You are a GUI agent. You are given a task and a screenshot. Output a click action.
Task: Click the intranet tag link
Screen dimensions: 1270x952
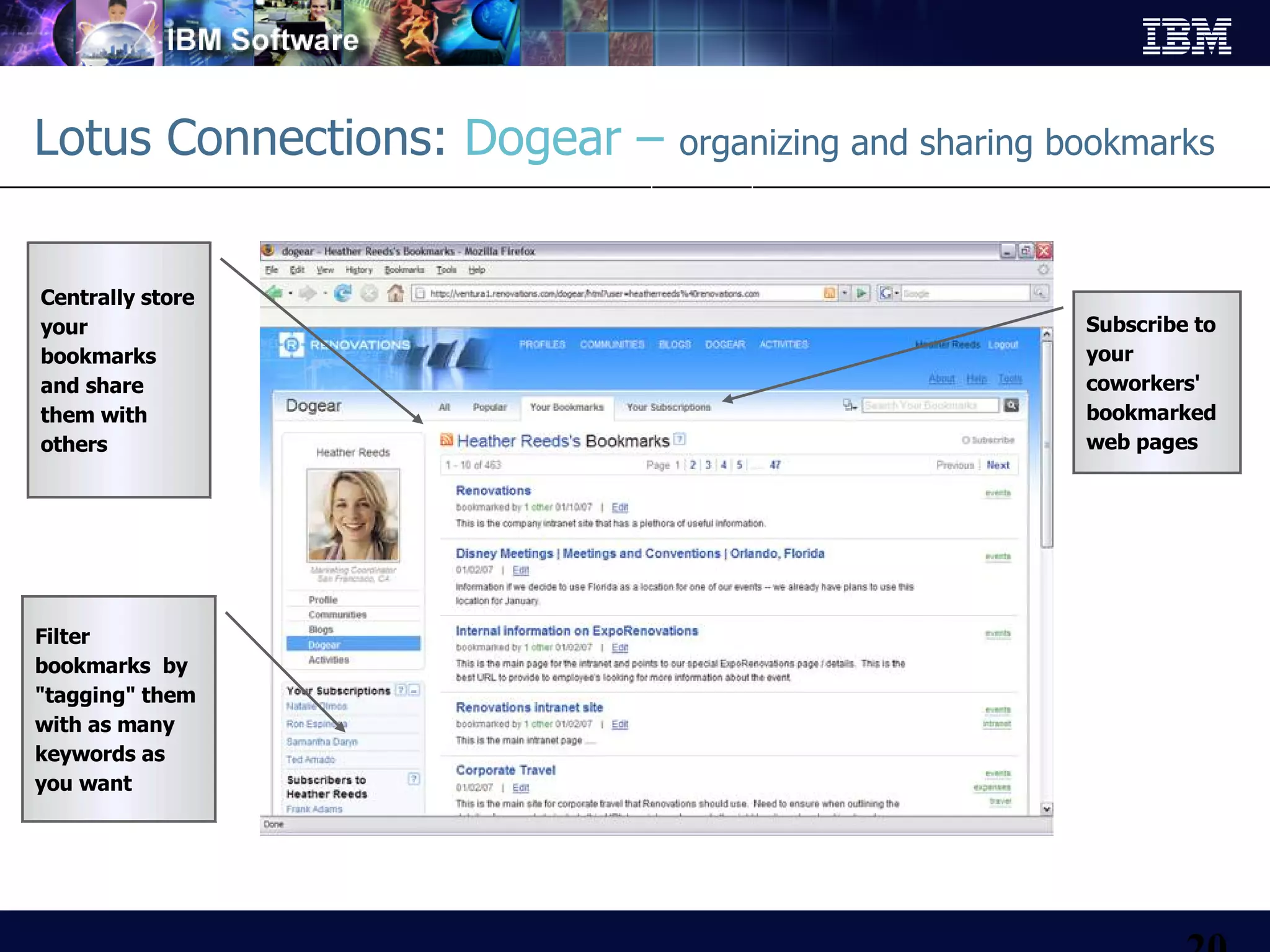pyautogui.click(x=997, y=723)
